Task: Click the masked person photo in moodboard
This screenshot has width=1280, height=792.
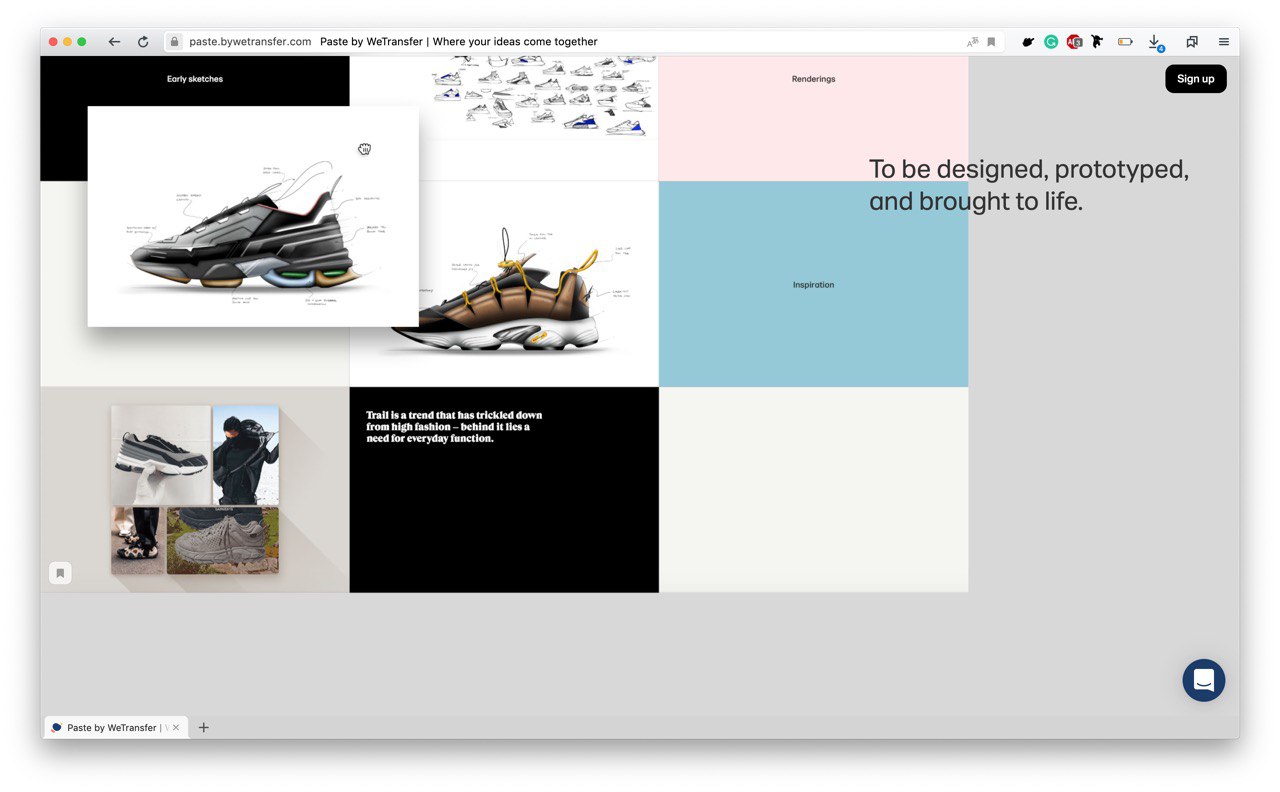Action: (x=245, y=455)
